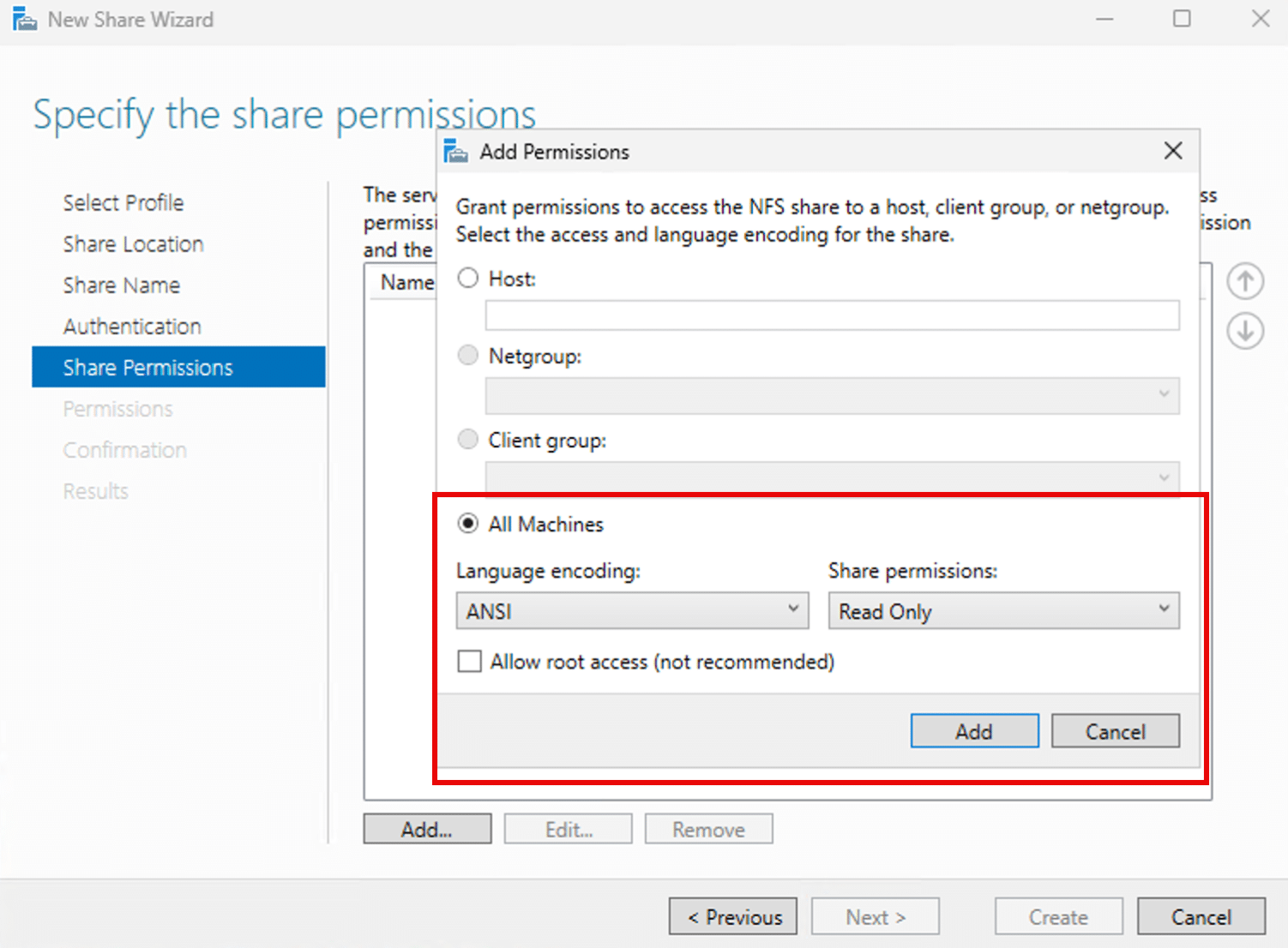
Task: Open the Authentication wizard step
Action: (x=132, y=326)
